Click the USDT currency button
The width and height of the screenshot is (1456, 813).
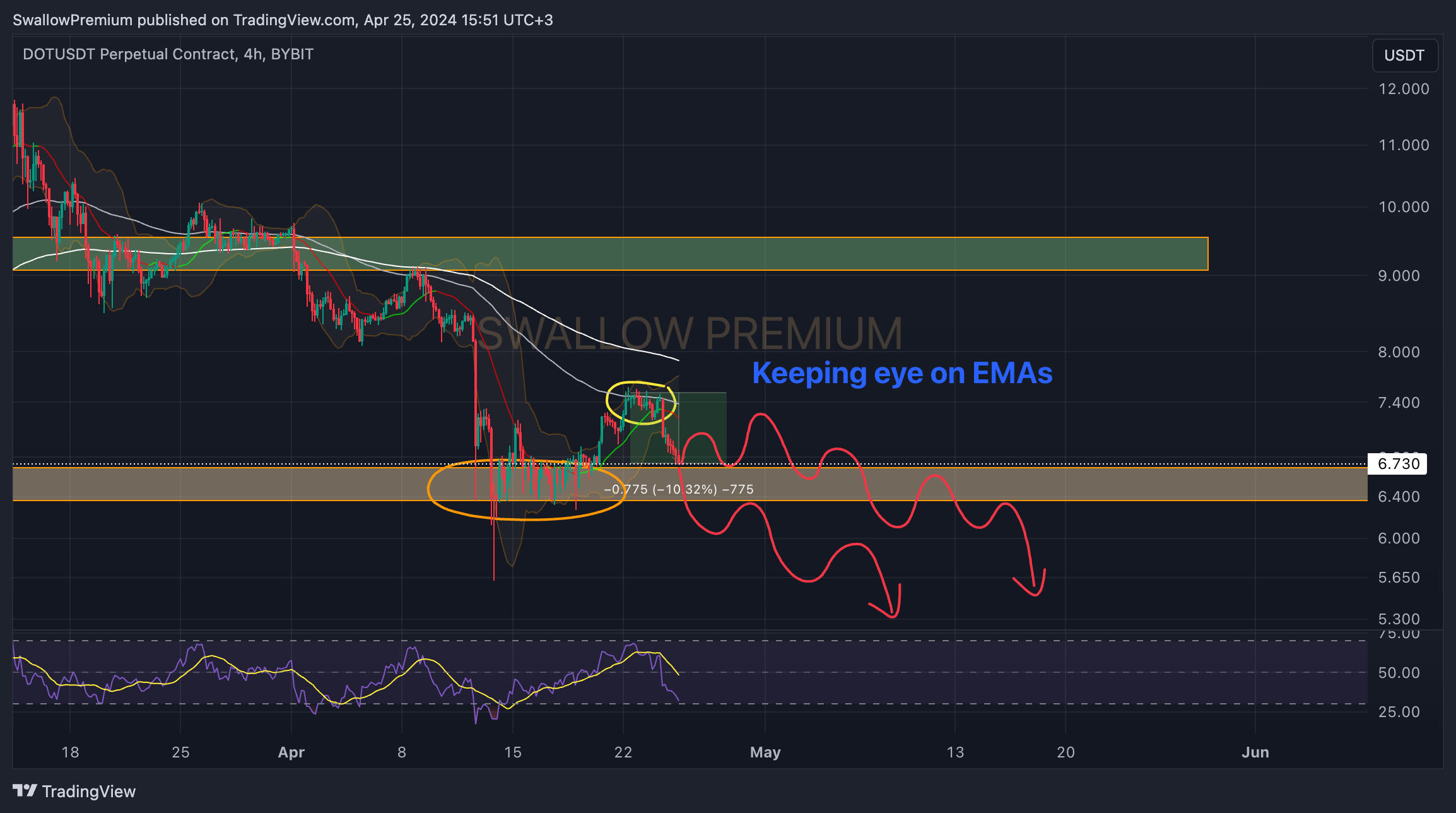pos(1404,56)
